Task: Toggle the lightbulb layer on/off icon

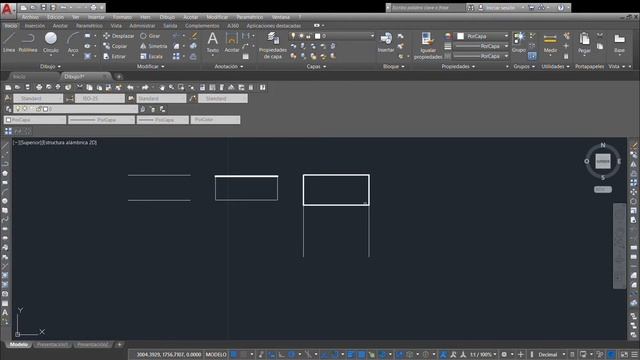Action: pyautogui.click(x=293, y=36)
